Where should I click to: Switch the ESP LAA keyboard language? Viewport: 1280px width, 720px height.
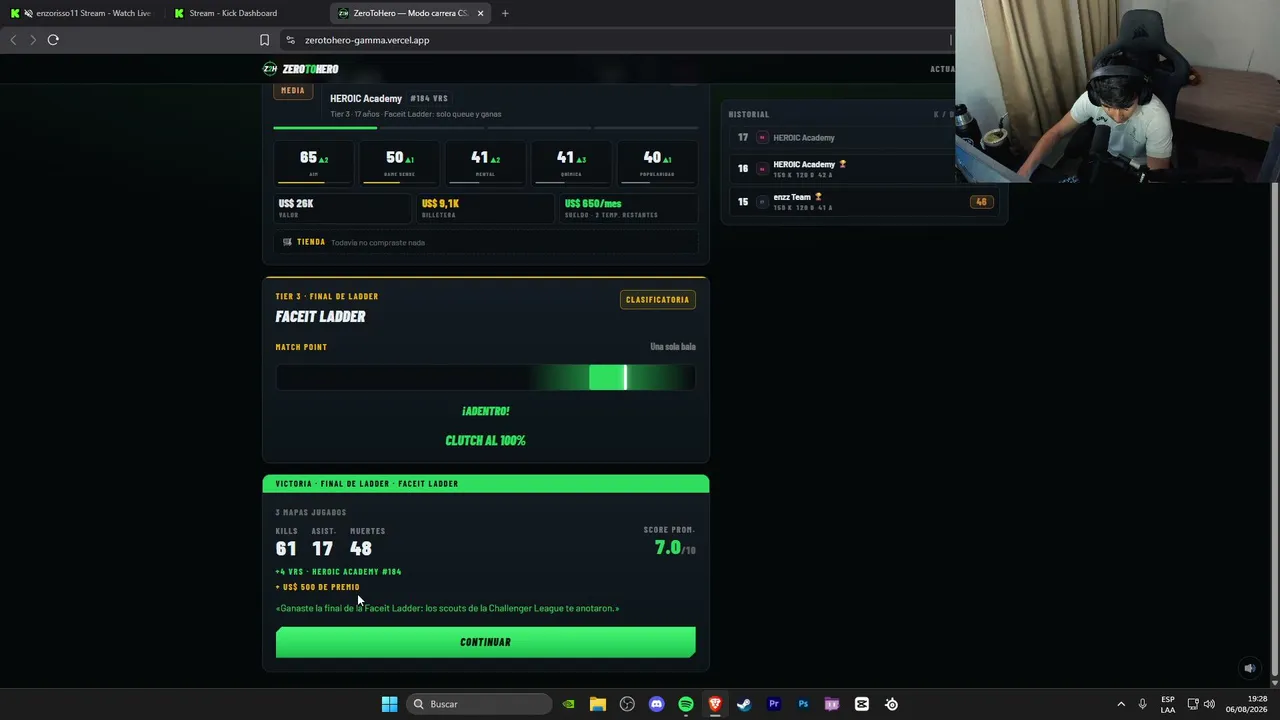(1168, 704)
